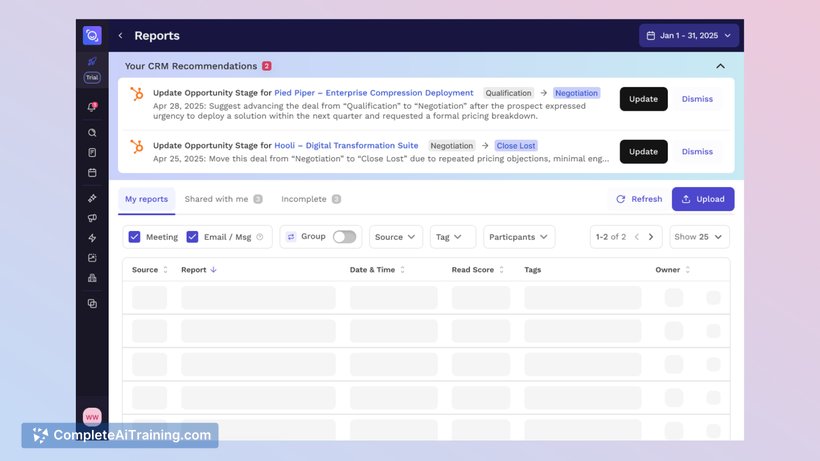Dismiss the Hooli recommendation
The width and height of the screenshot is (820, 461).
click(697, 152)
